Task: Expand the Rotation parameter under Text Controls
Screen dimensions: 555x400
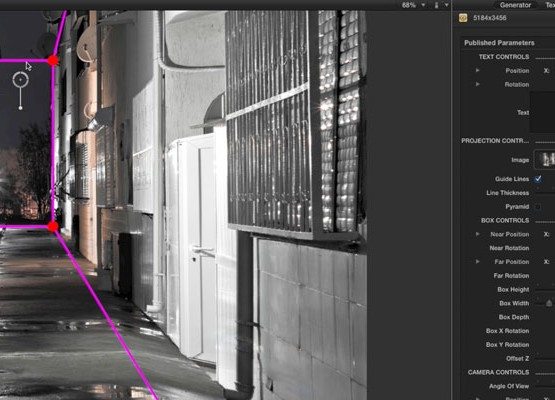Action: tap(477, 84)
